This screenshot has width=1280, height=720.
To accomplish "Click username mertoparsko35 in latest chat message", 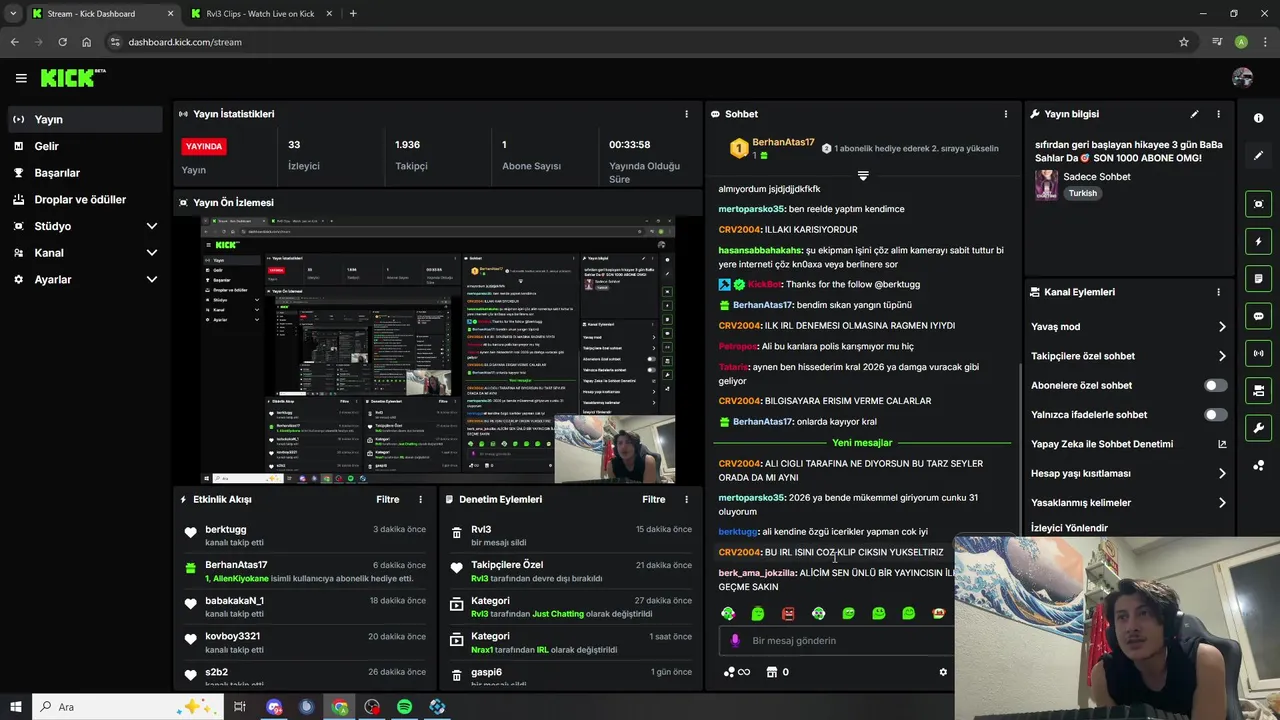I will click(x=751, y=497).
